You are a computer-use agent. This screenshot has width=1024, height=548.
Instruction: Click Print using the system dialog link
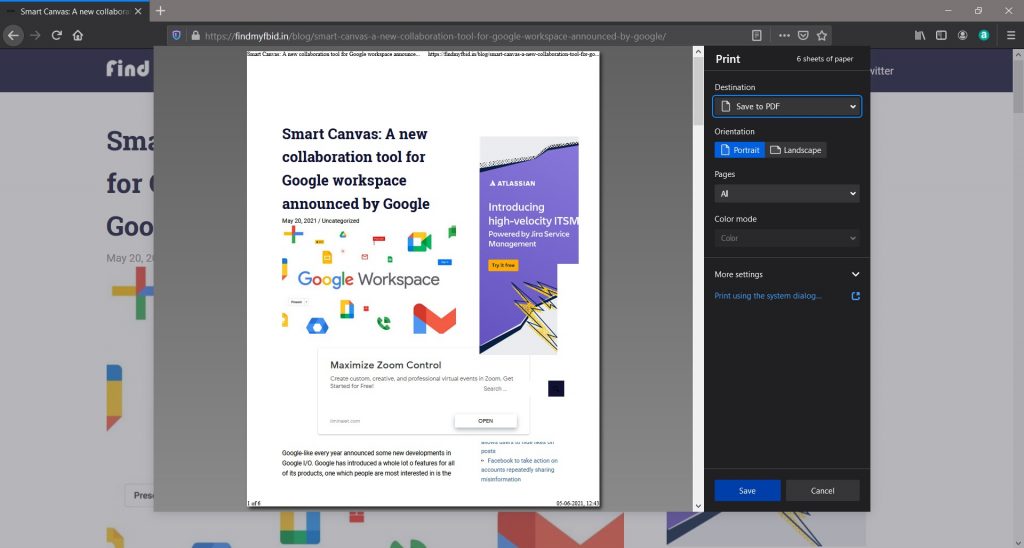768,296
